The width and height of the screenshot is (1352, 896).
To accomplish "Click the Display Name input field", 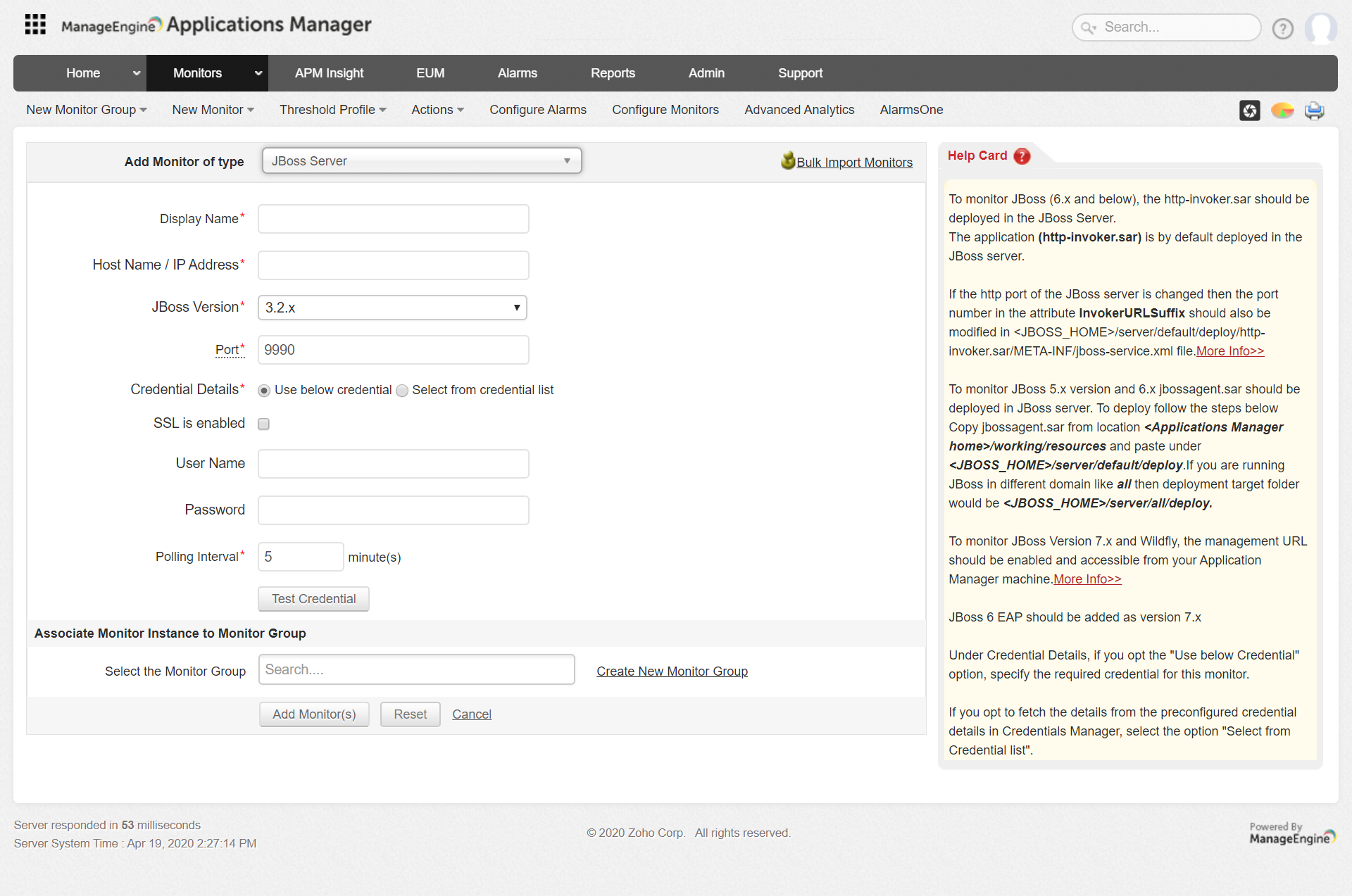I will click(393, 219).
